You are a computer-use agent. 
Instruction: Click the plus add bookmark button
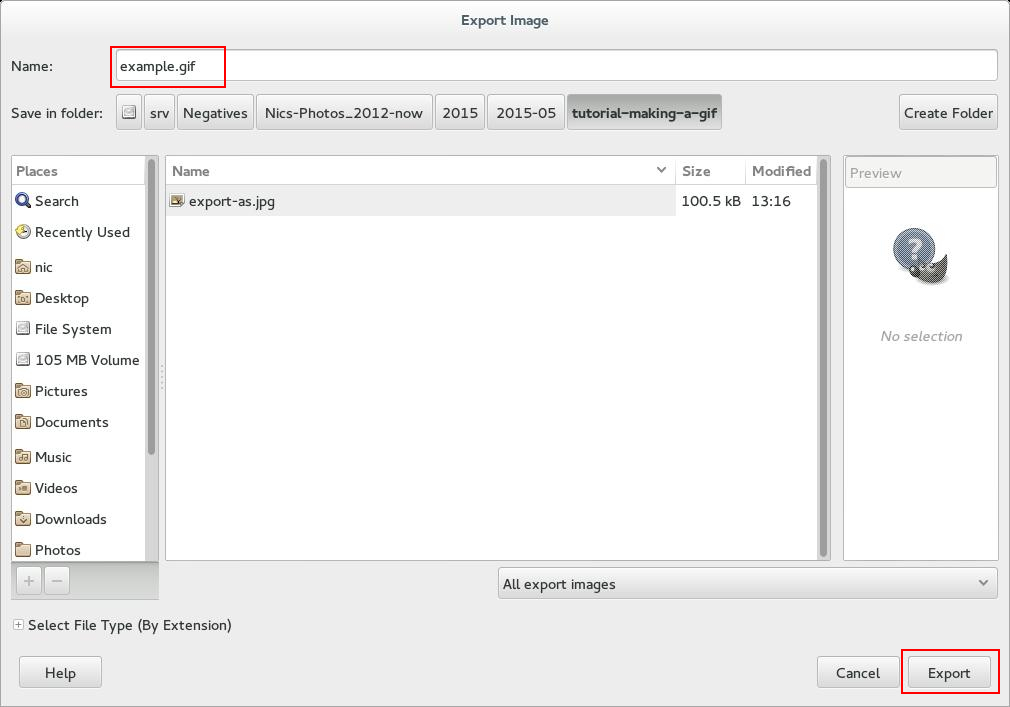(29, 580)
